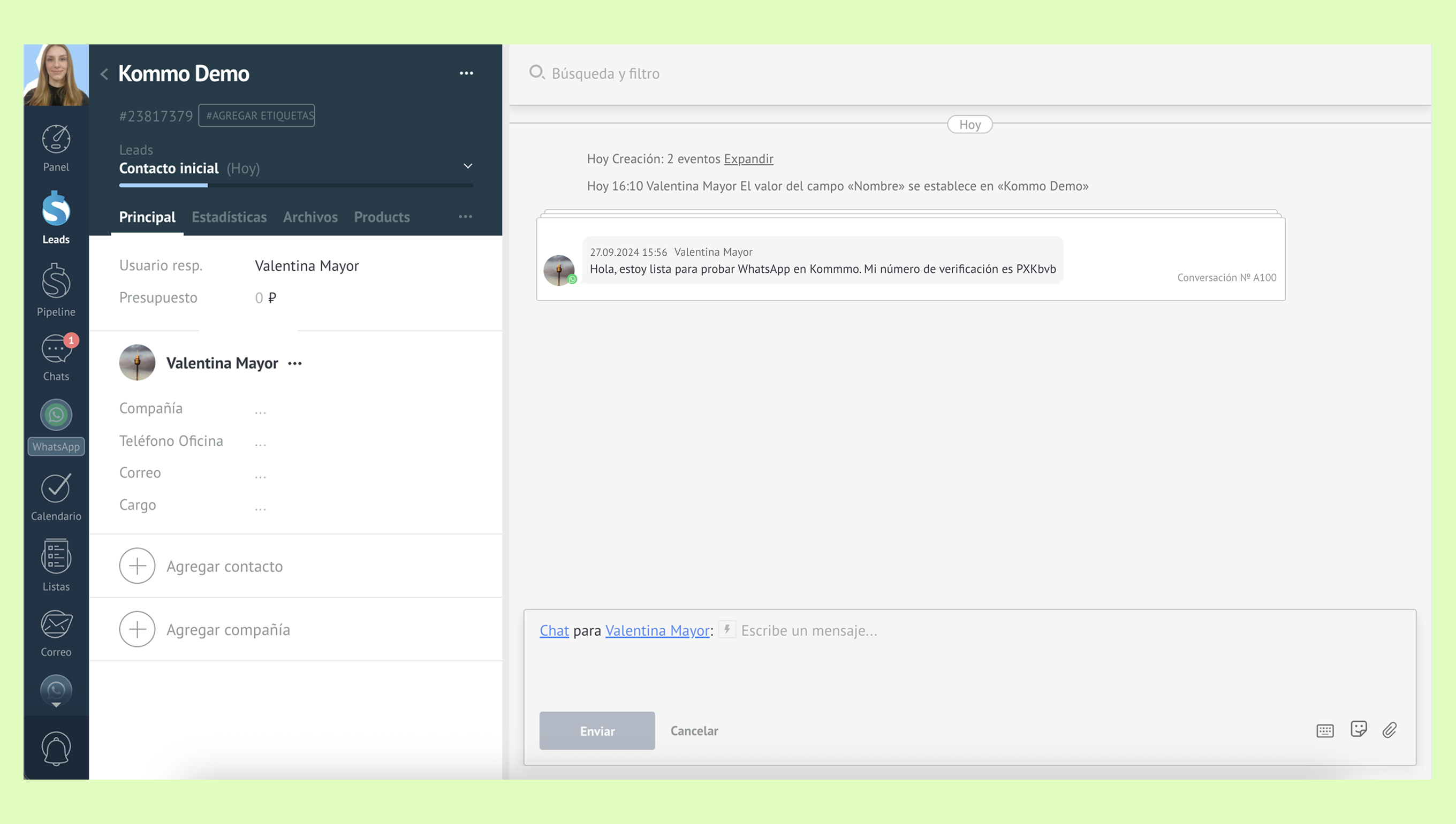
Task: Open Chats with unread badge
Action: click(56, 357)
